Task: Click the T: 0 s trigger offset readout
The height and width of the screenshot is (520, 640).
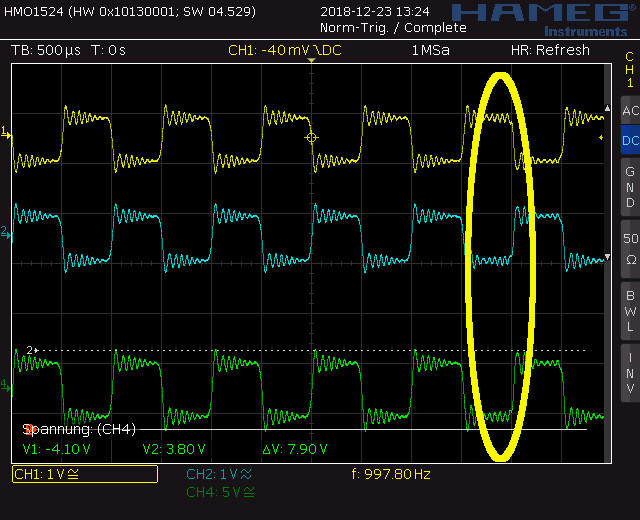Action: pos(109,51)
